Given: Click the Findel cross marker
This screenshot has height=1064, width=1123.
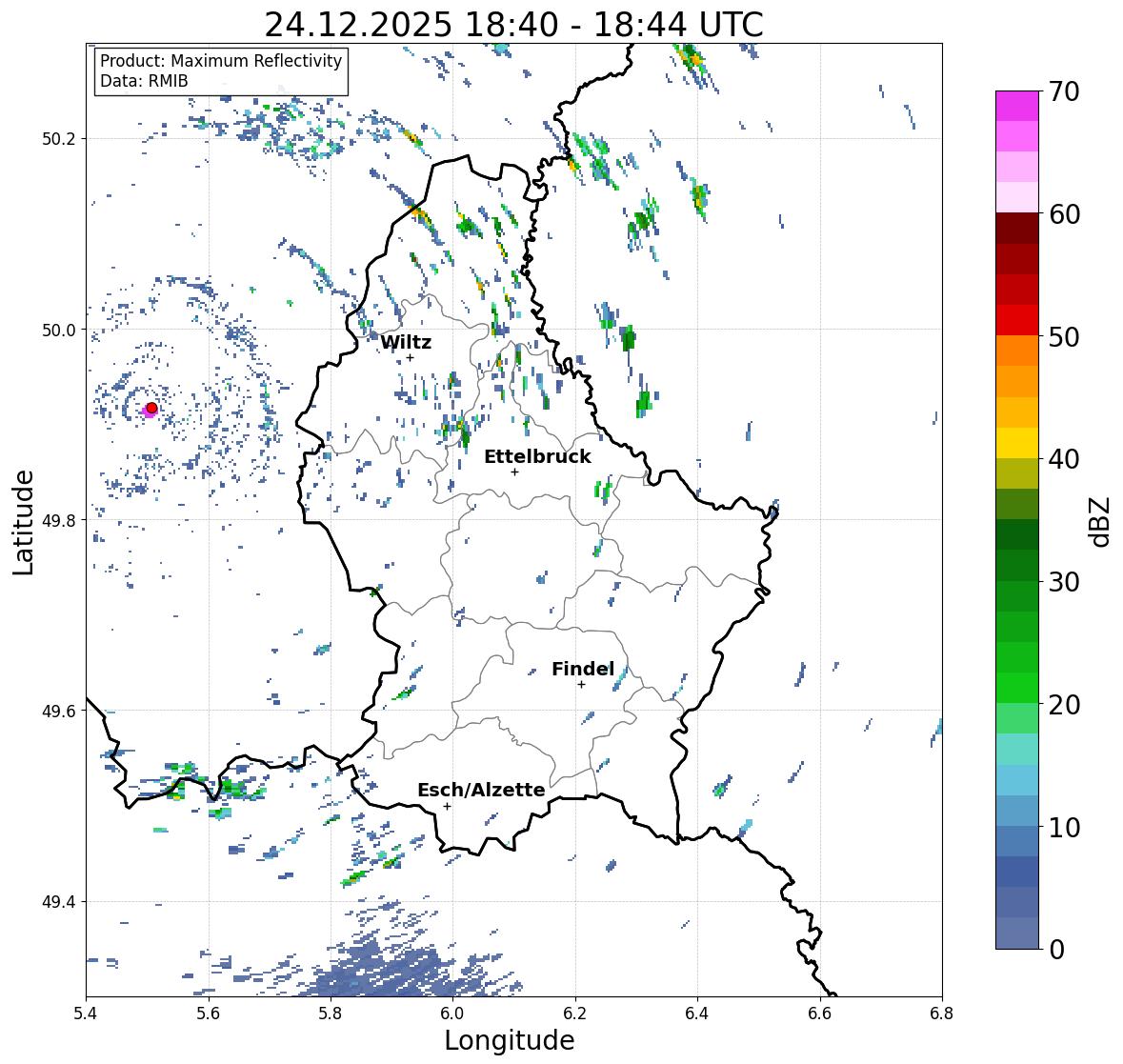Looking at the screenshot, I should (x=582, y=685).
